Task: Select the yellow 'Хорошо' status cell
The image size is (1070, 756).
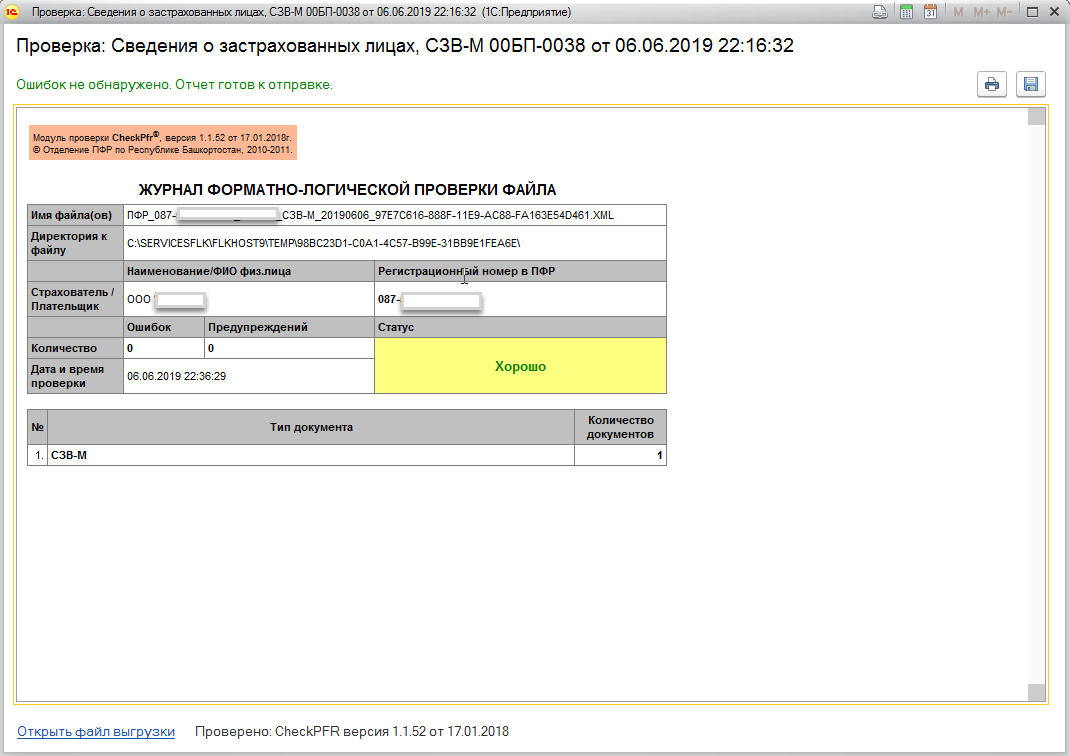Action: pyautogui.click(x=520, y=366)
